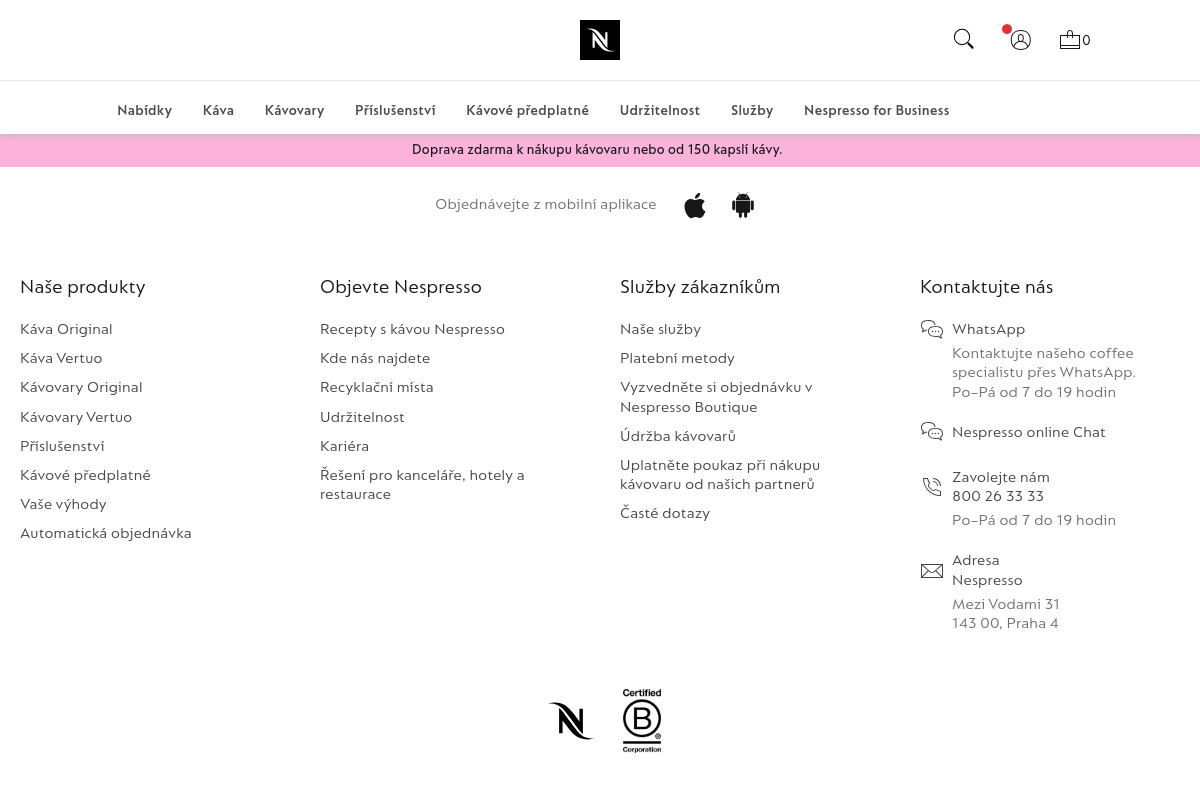Click the WhatsApp chat bubble icon

coord(932,329)
